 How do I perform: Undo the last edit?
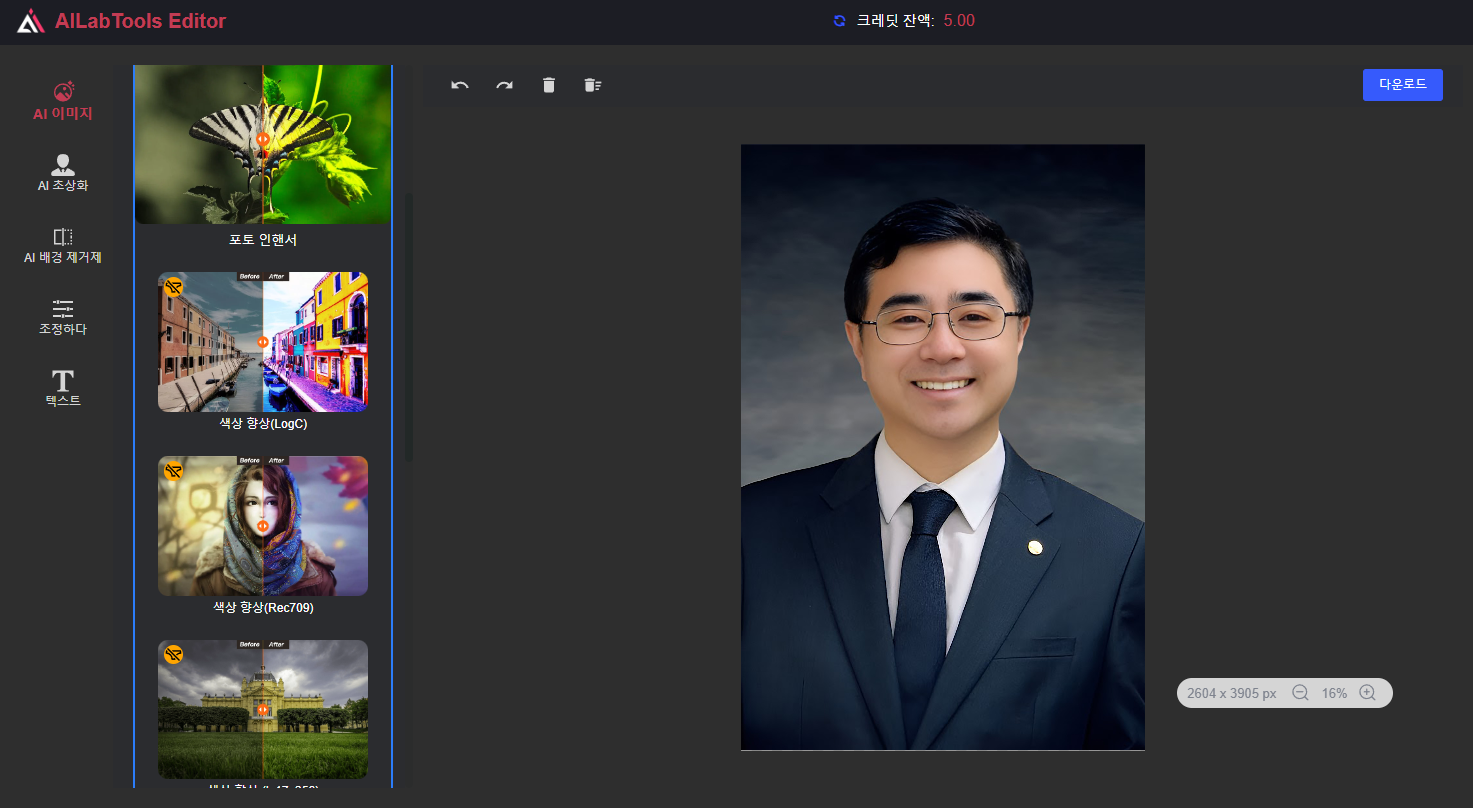coord(460,85)
